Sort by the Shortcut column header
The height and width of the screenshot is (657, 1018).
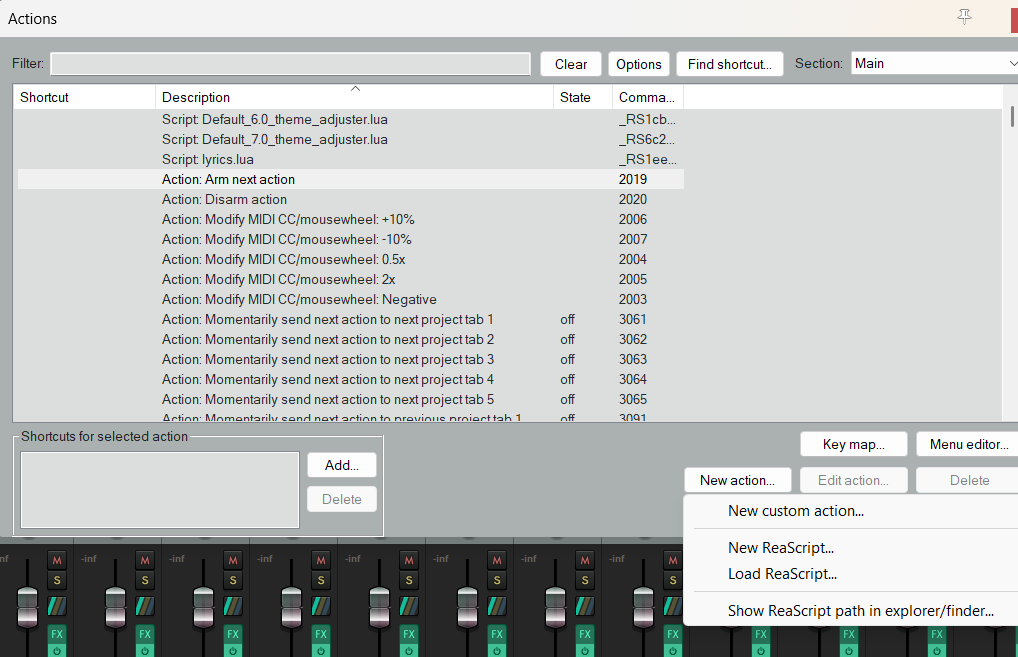(x=84, y=97)
